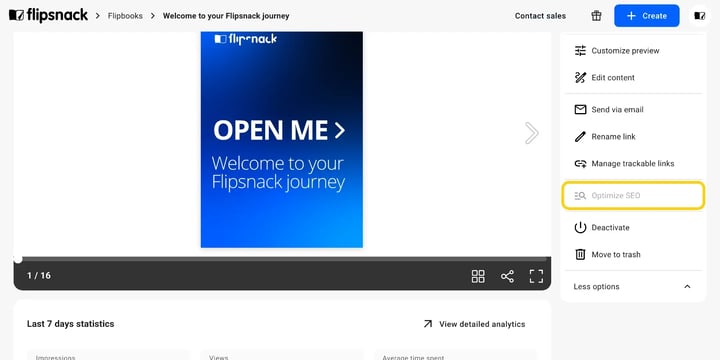Go to next flipbook page arrow

click(x=532, y=133)
